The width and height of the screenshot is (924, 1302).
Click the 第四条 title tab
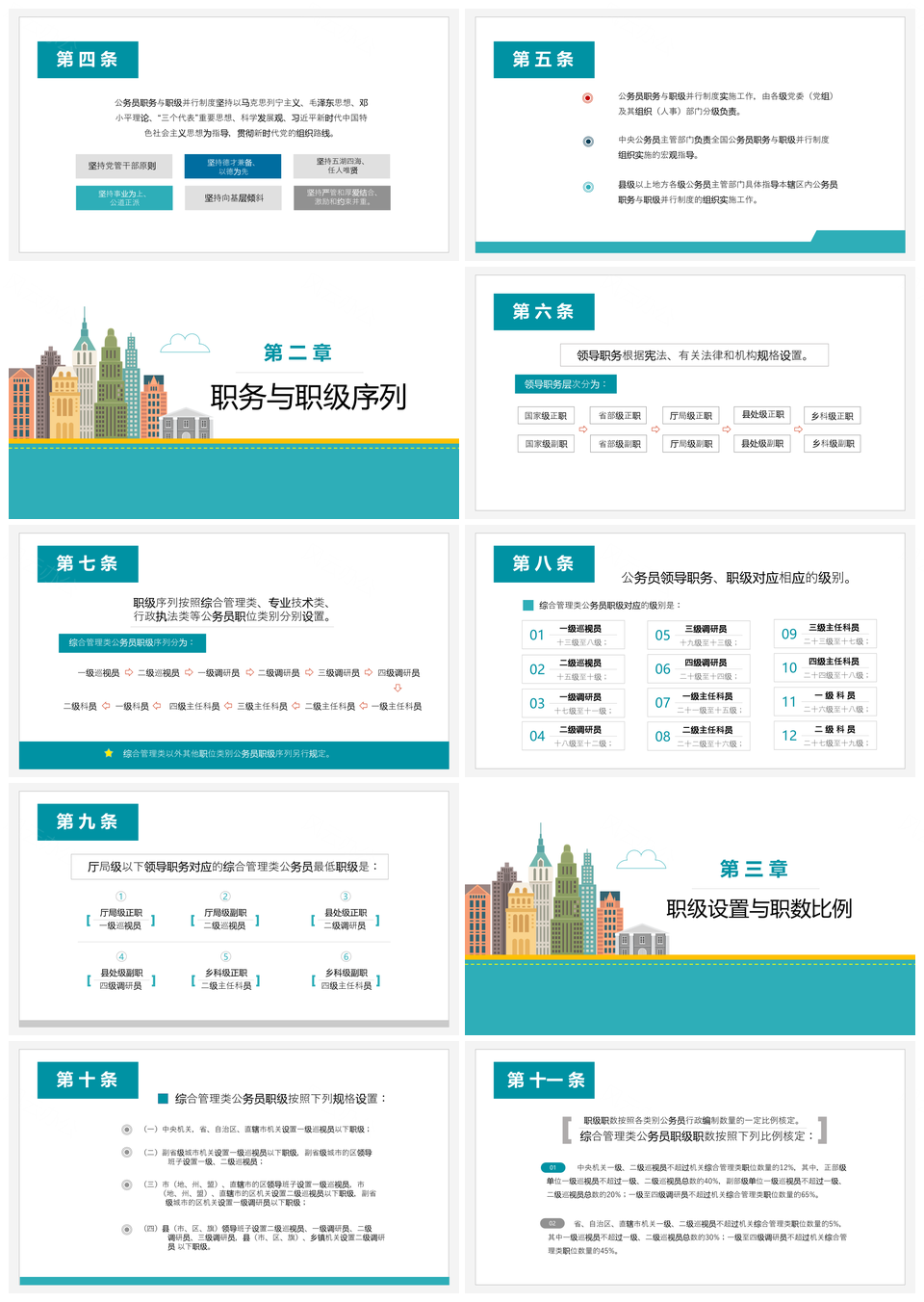[88, 60]
